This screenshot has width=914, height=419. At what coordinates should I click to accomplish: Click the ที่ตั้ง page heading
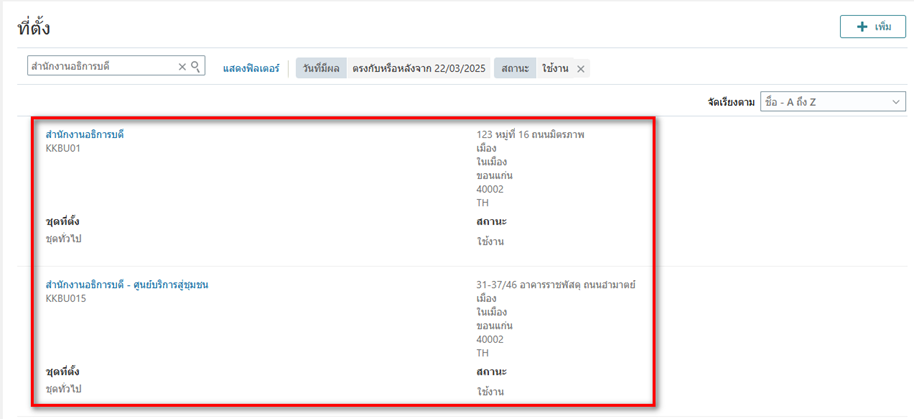click(x=35, y=28)
